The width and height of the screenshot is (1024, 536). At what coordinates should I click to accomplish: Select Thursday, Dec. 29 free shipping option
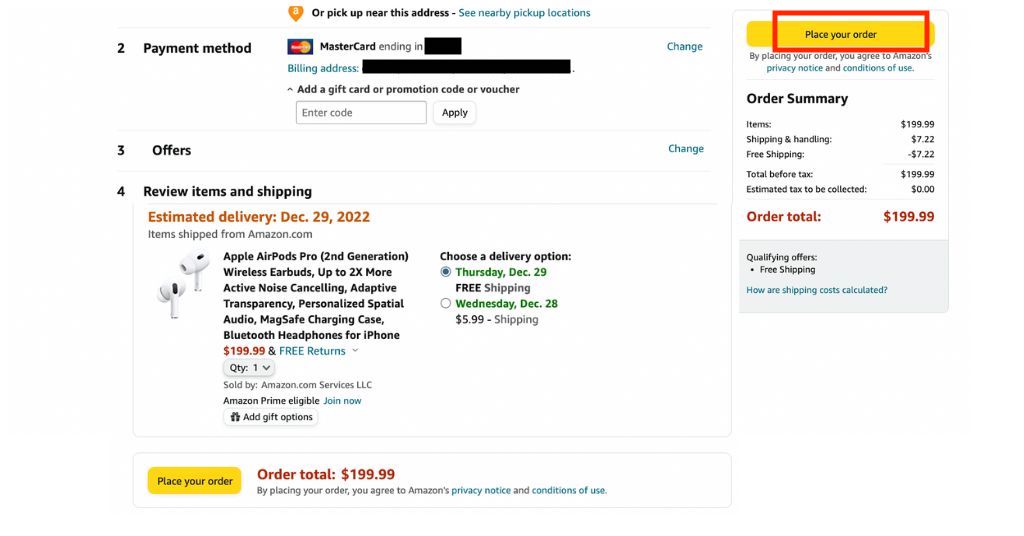446,272
